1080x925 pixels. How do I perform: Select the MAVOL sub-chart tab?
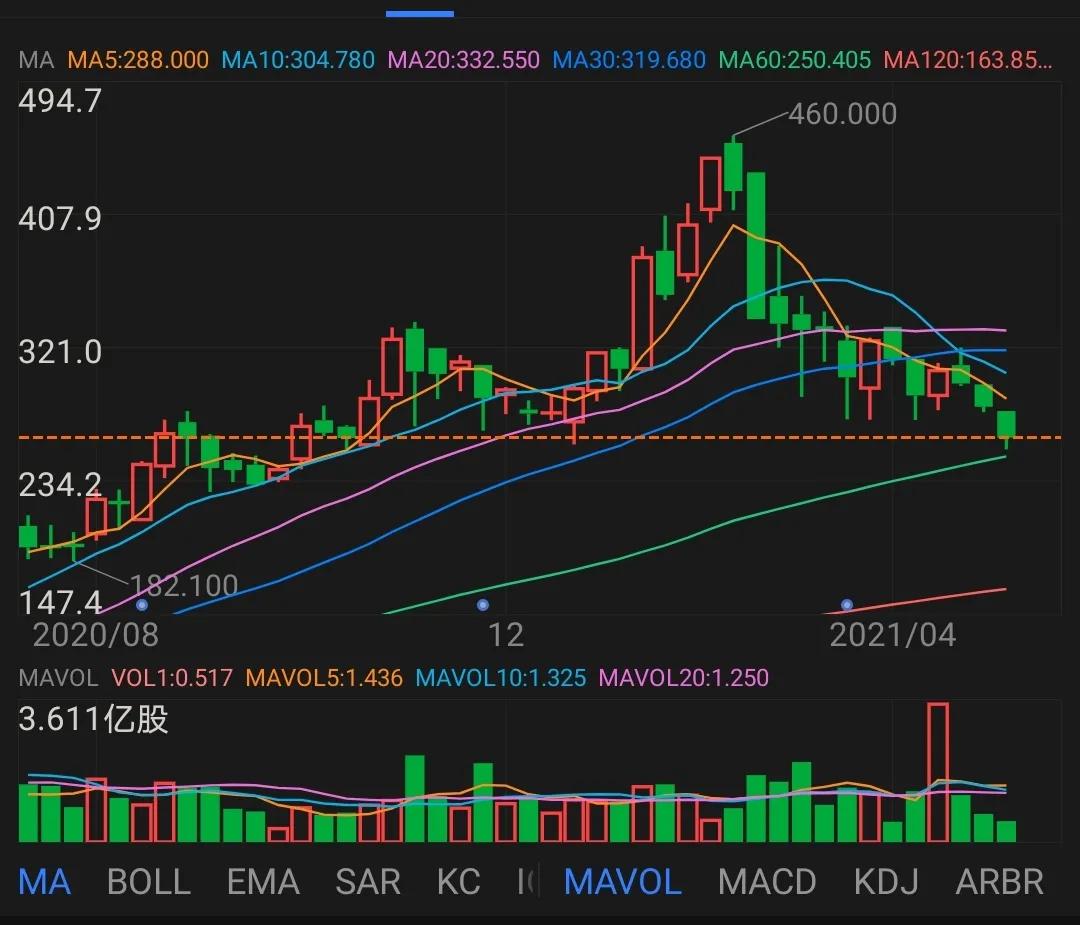tap(623, 882)
